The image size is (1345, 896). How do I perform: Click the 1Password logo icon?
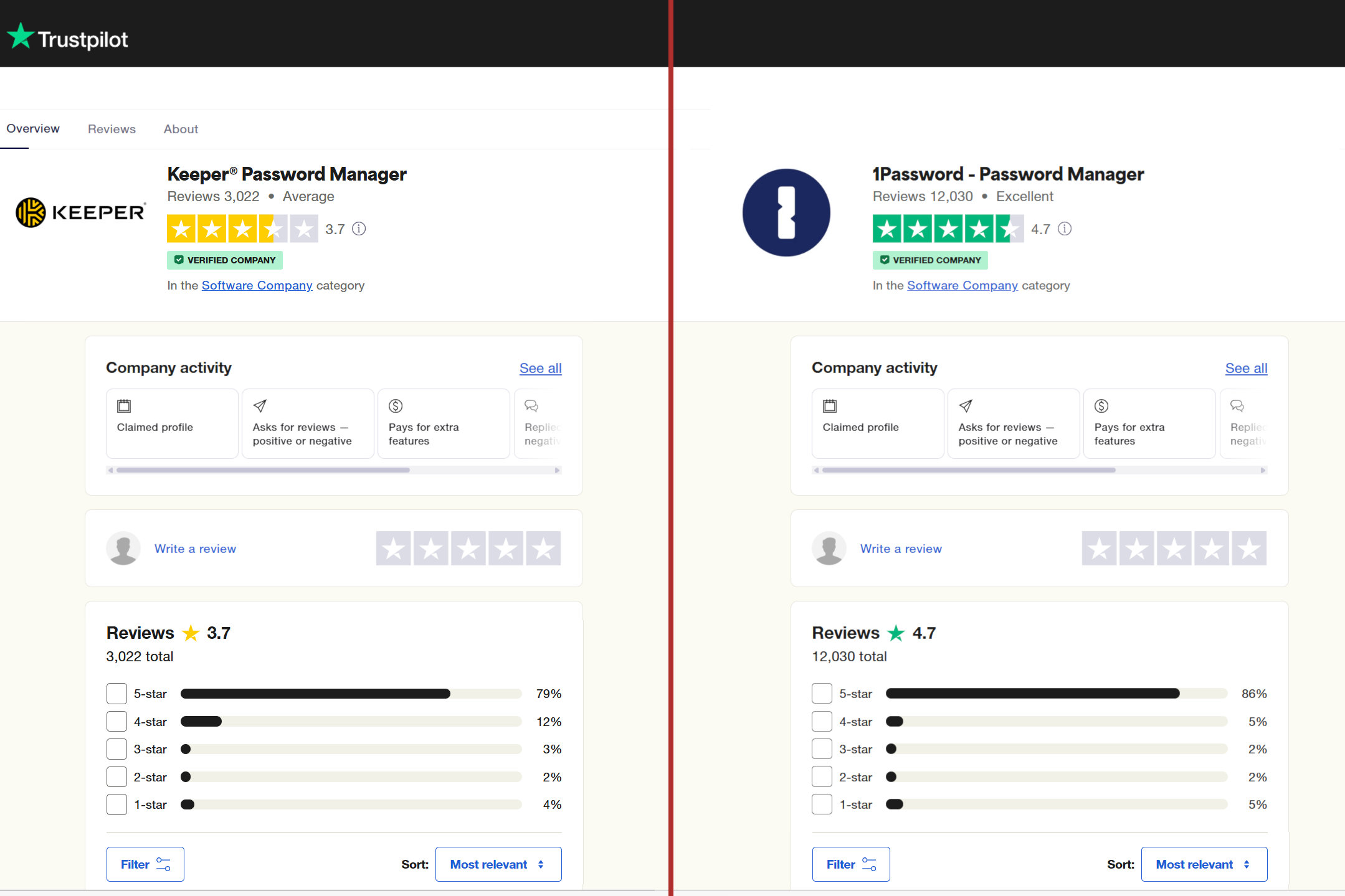point(787,213)
